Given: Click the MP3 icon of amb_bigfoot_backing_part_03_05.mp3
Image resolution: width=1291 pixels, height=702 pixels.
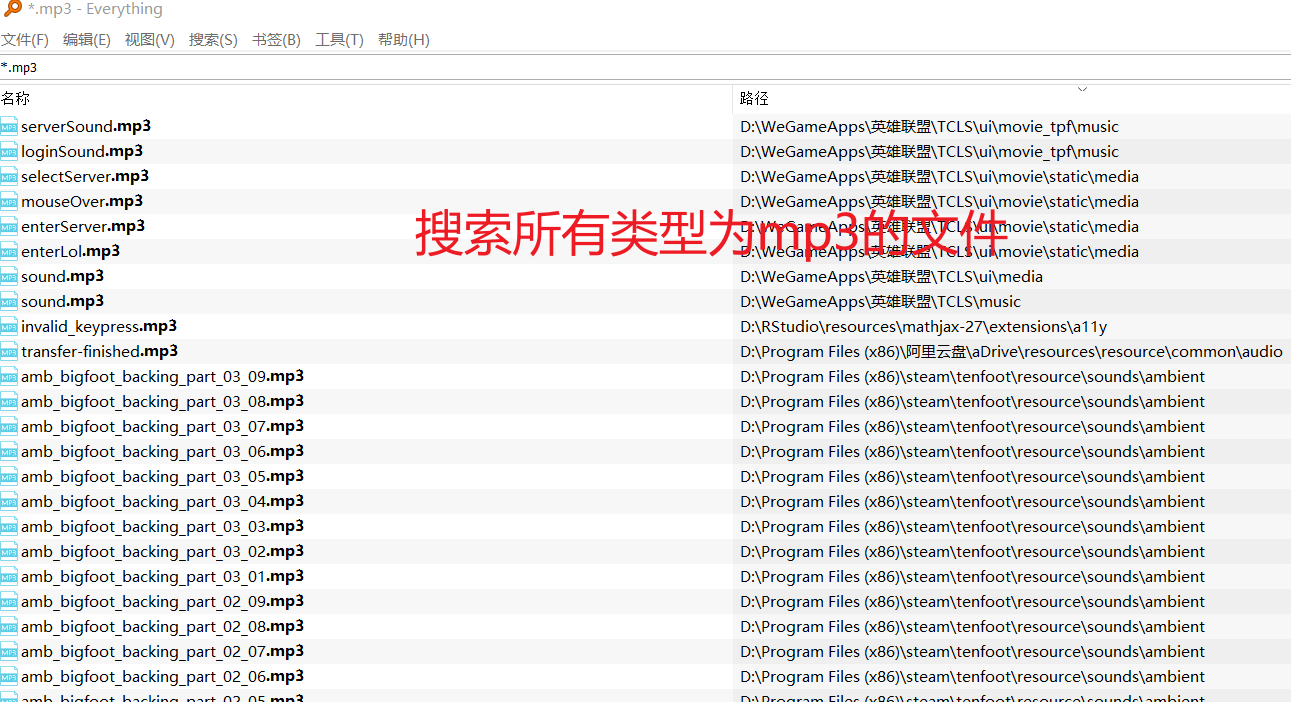Looking at the screenshot, I should pyautogui.click(x=9, y=476).
